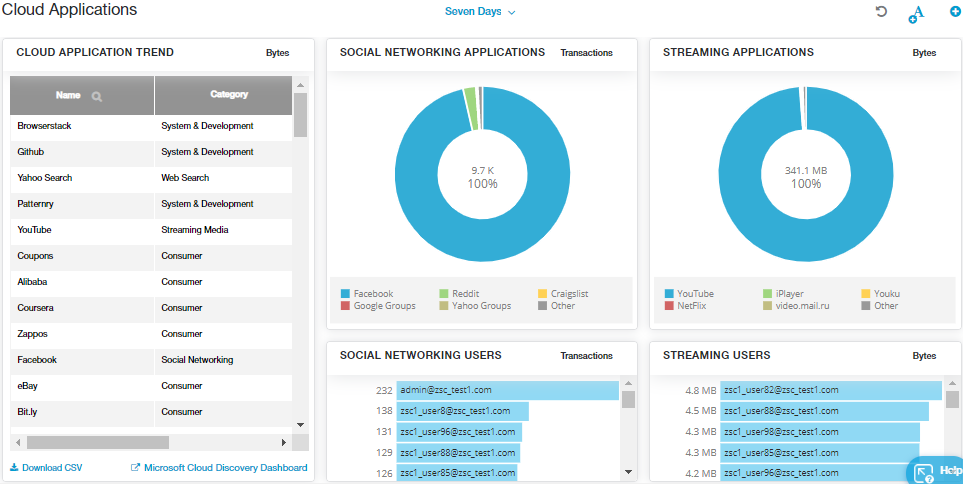Open the Help widget
This screenshot has height=484, width=963.
coord(935,470)
